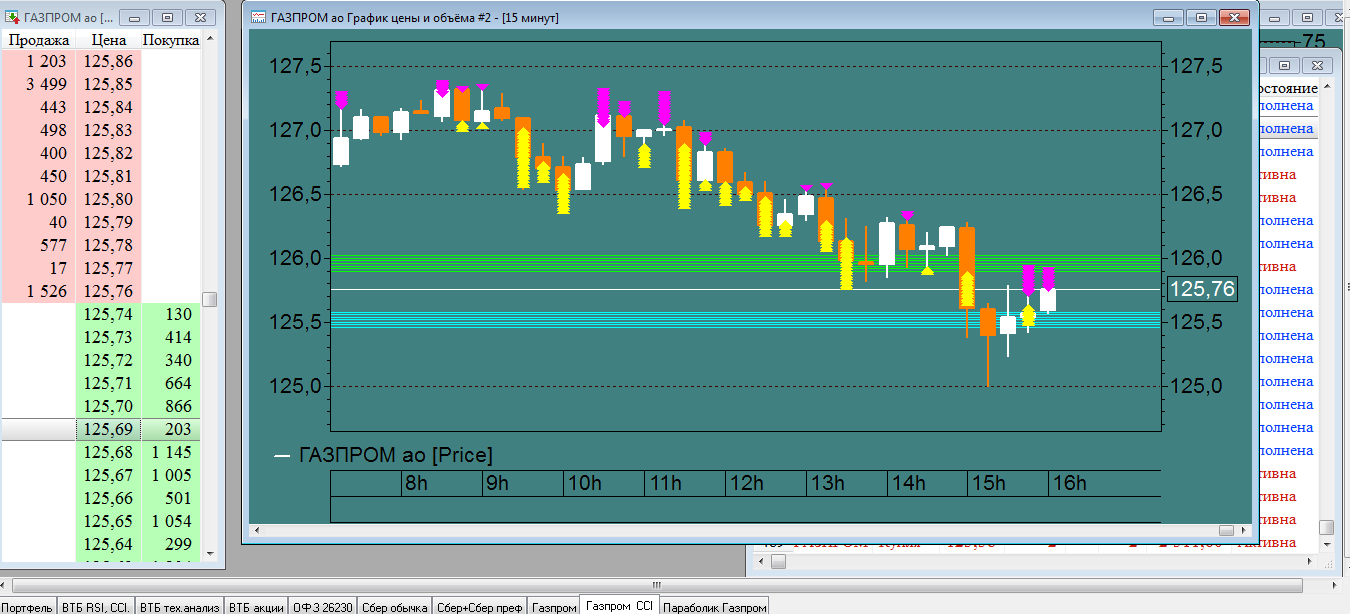Click the 12h label on time axis
This screenshot has width=1350, height=614.
pyautogui.click(x=746, y=484)
